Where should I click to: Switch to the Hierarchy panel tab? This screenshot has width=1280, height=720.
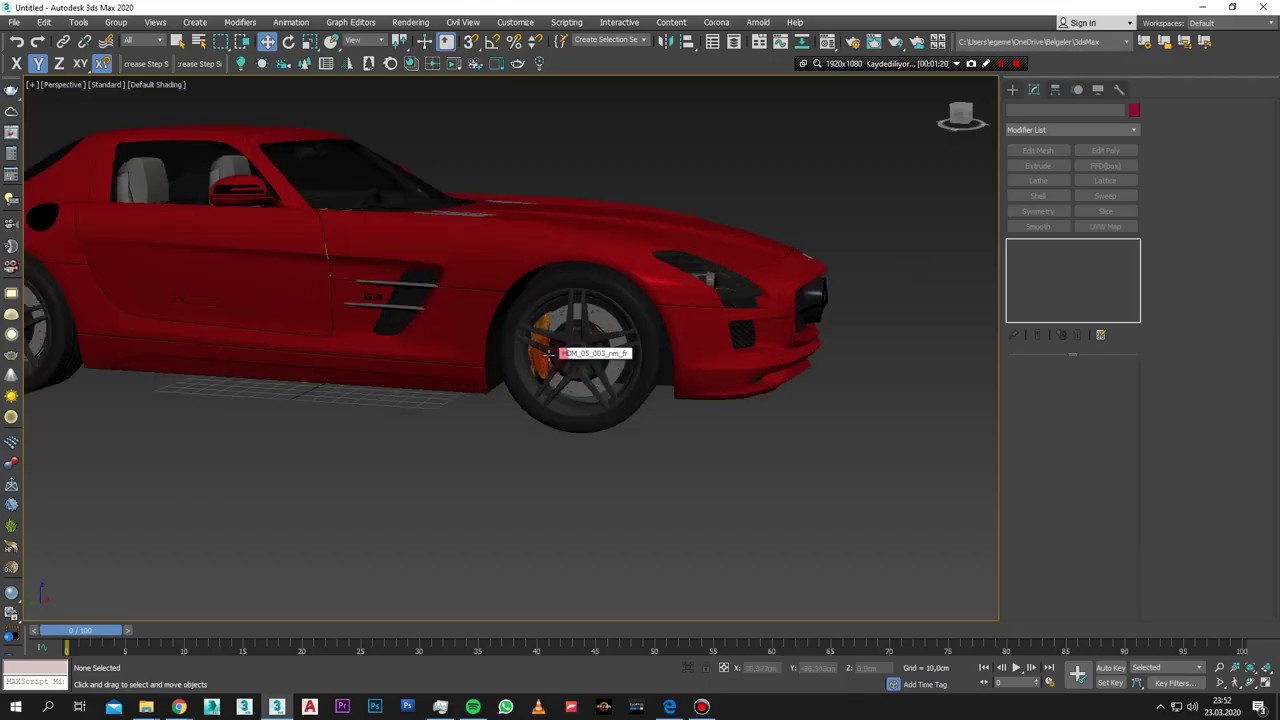click(x=1055, y=90)
